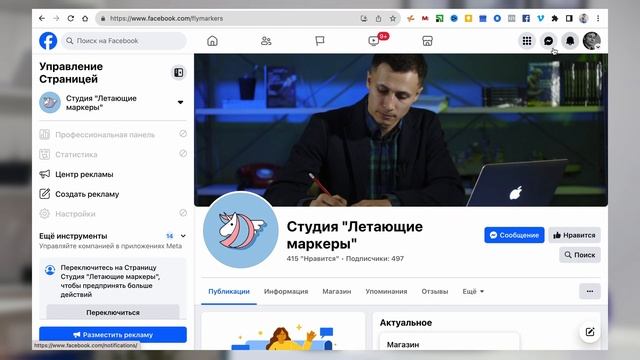Image resolution: width=640 pixels, height=360 pixels.
Task: Click the Нравится like button
Action: [574, 235]
